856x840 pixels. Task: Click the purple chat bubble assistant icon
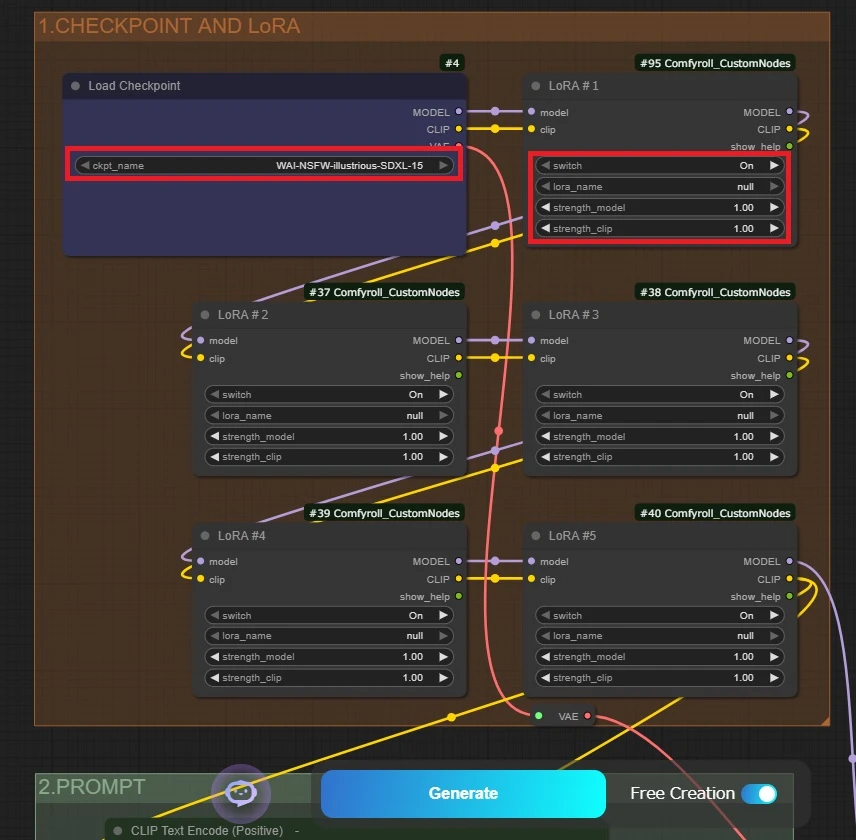(x=240, y=793)
